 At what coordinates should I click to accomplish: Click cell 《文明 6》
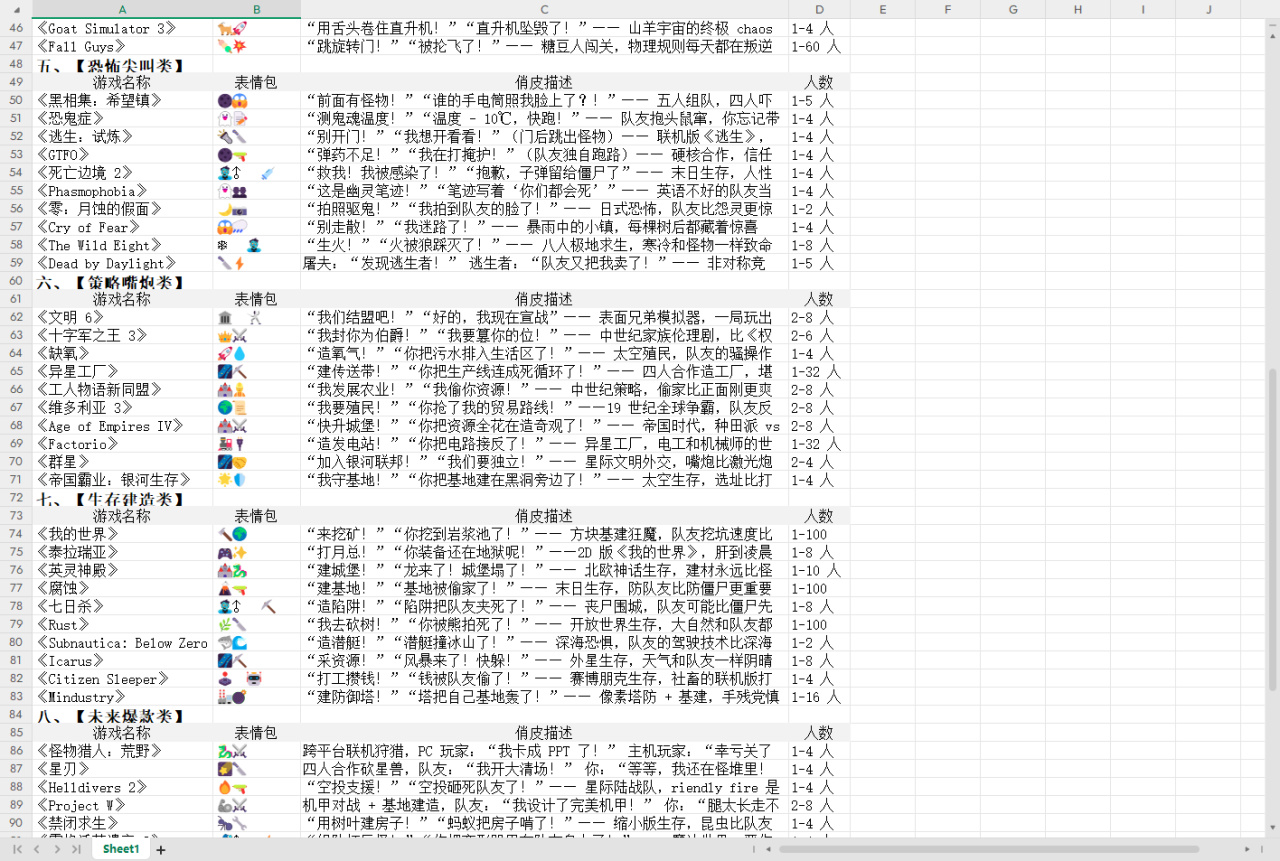pos(122,317)
